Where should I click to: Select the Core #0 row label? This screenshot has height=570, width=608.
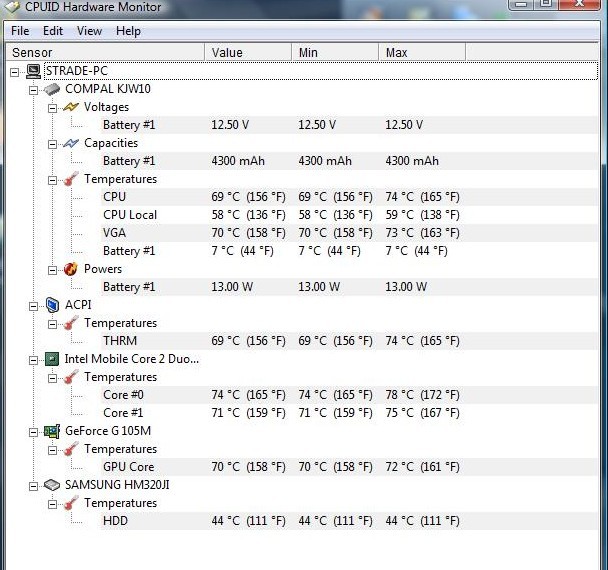[123, 395]
